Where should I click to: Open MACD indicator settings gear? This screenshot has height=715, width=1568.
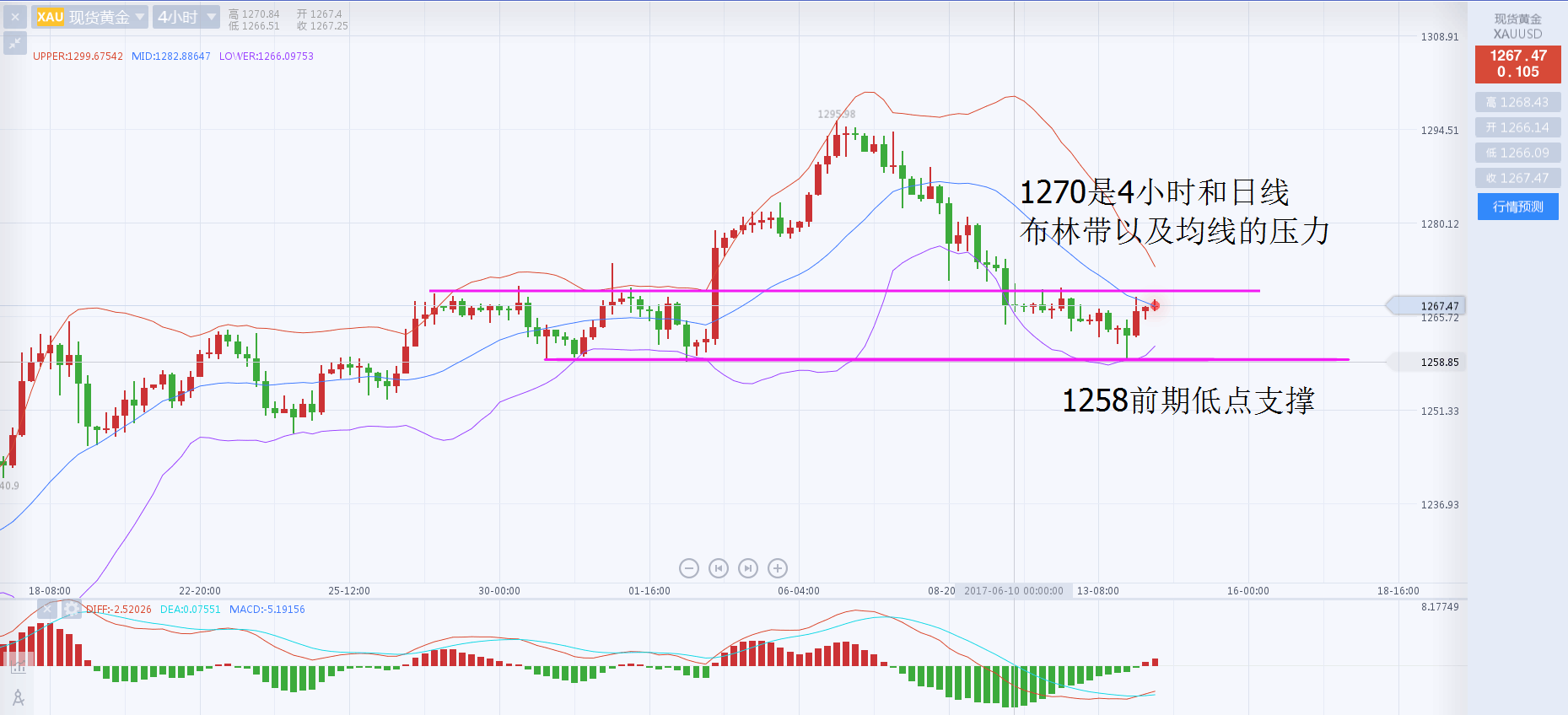coord(72,609)
